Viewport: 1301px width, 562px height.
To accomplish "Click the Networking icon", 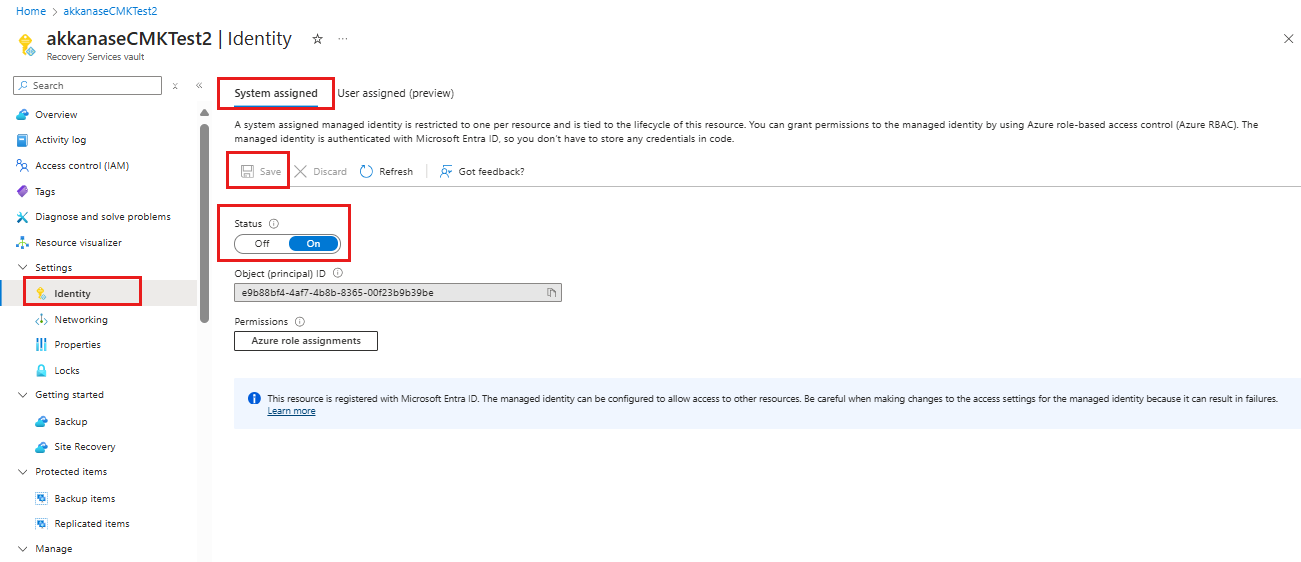I will point(41,320).
